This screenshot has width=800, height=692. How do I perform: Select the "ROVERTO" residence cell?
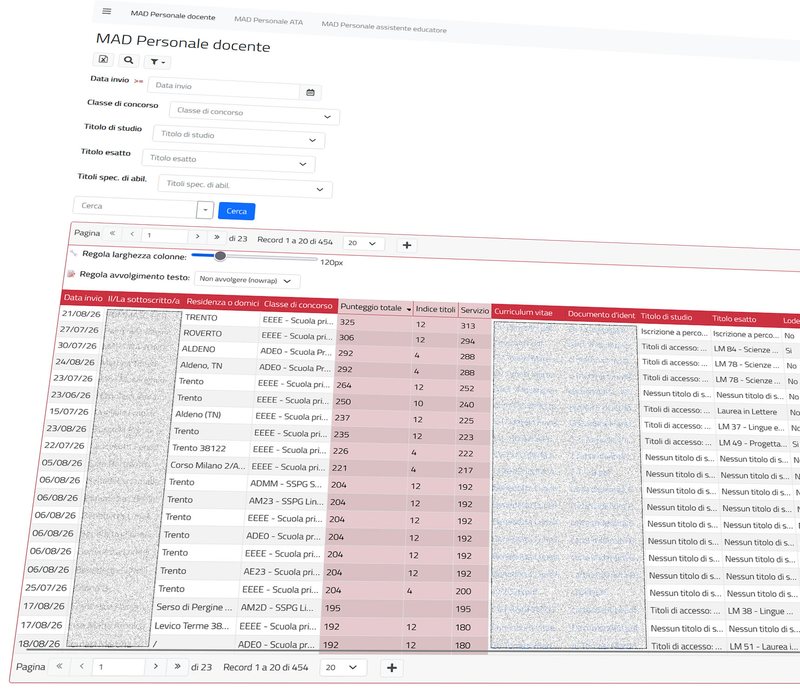point(203,333)
